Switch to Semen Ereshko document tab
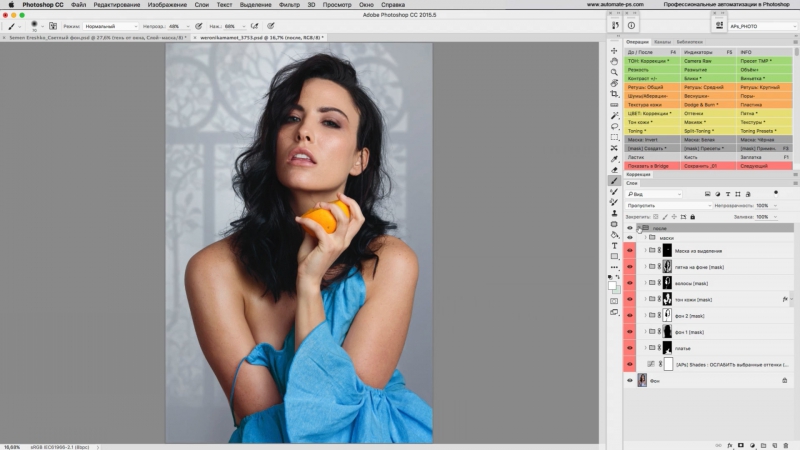This screenshot has width=800, height=450. (97, 38)
